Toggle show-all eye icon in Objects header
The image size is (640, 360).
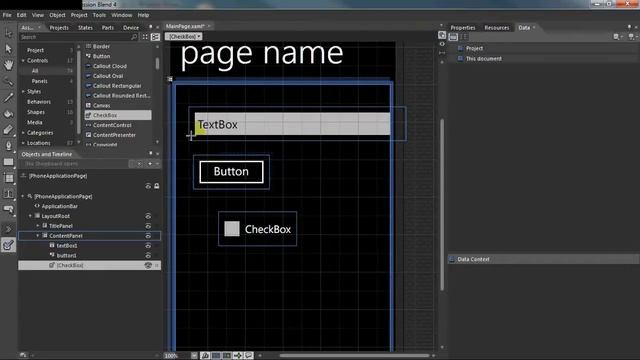pyautogui.click(x=148, y=186)
